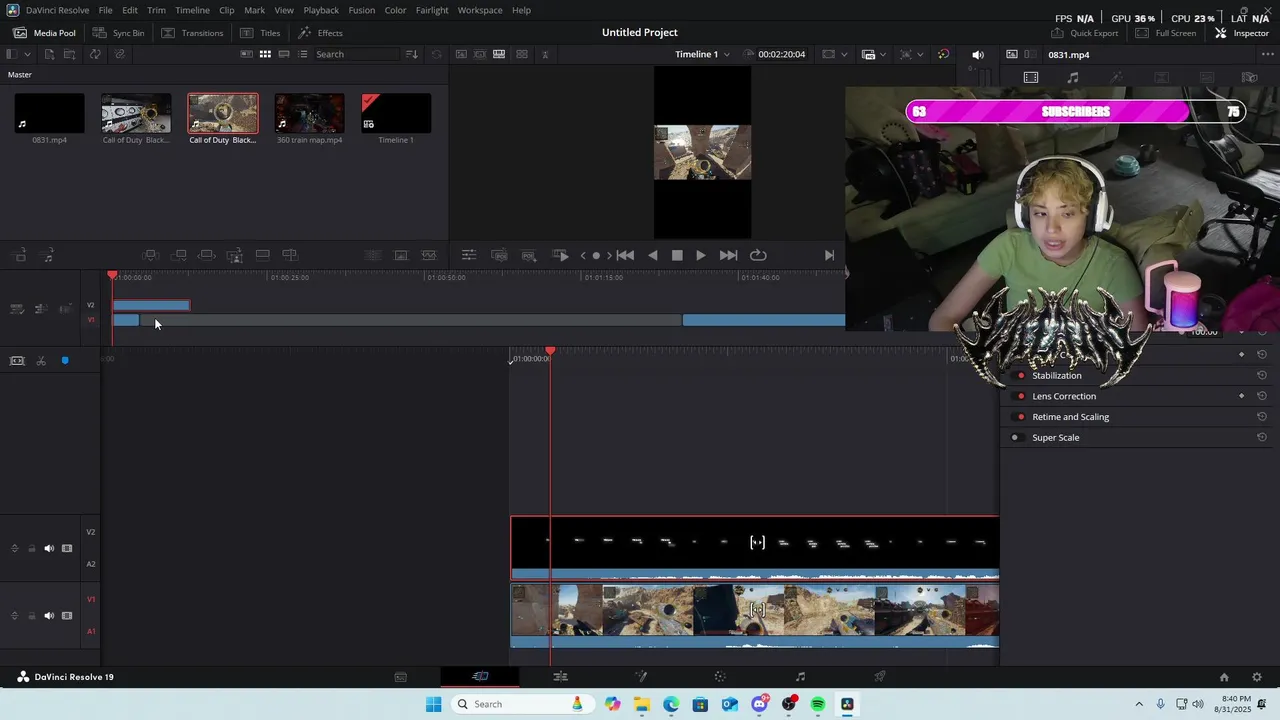Switch media pool to thumbnail view
The height and width of the screenshot is (720, 1280).
(265, 54)
